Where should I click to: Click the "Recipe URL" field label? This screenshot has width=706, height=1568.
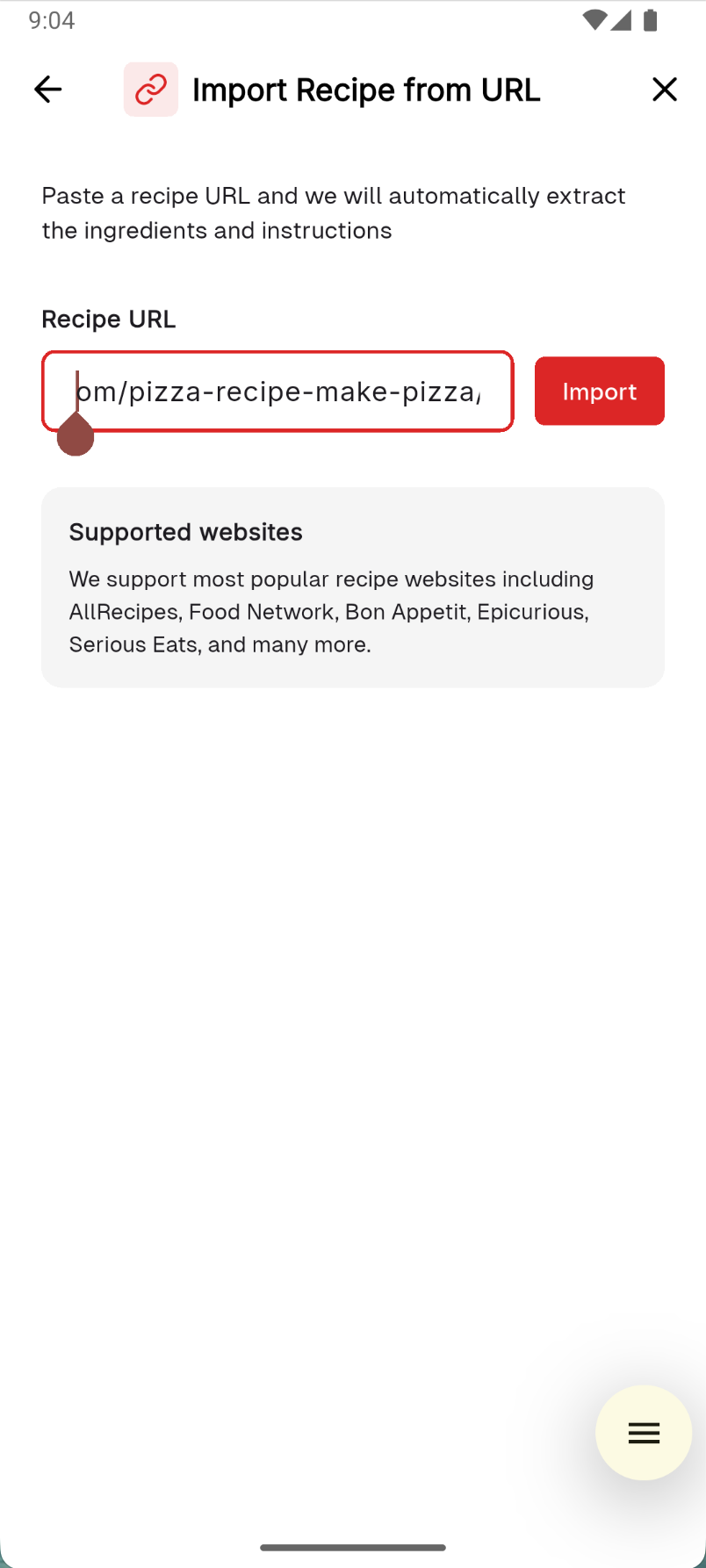coord(109,319)
